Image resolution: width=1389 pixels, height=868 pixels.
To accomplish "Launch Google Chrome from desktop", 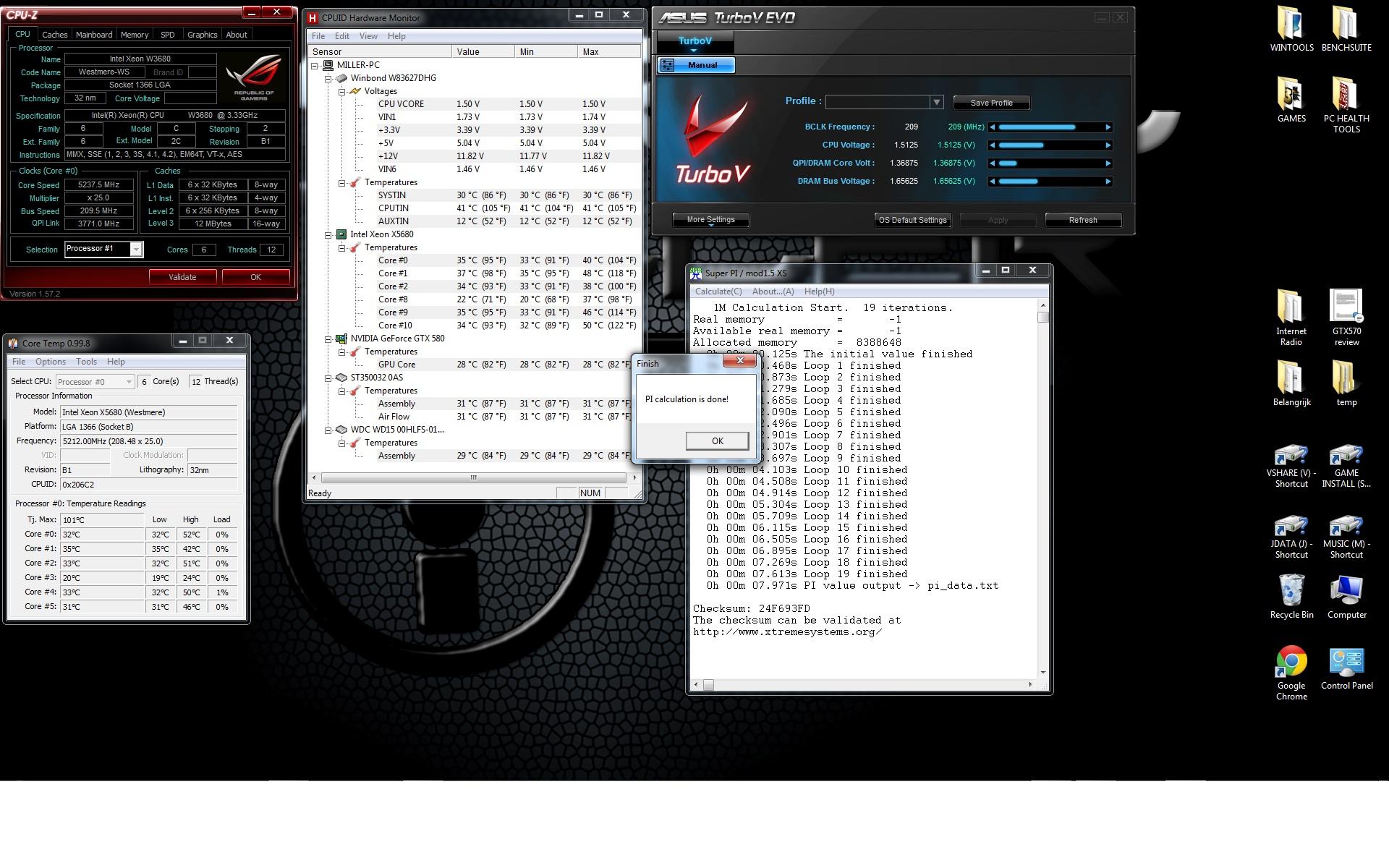I will coord(1291,673).
